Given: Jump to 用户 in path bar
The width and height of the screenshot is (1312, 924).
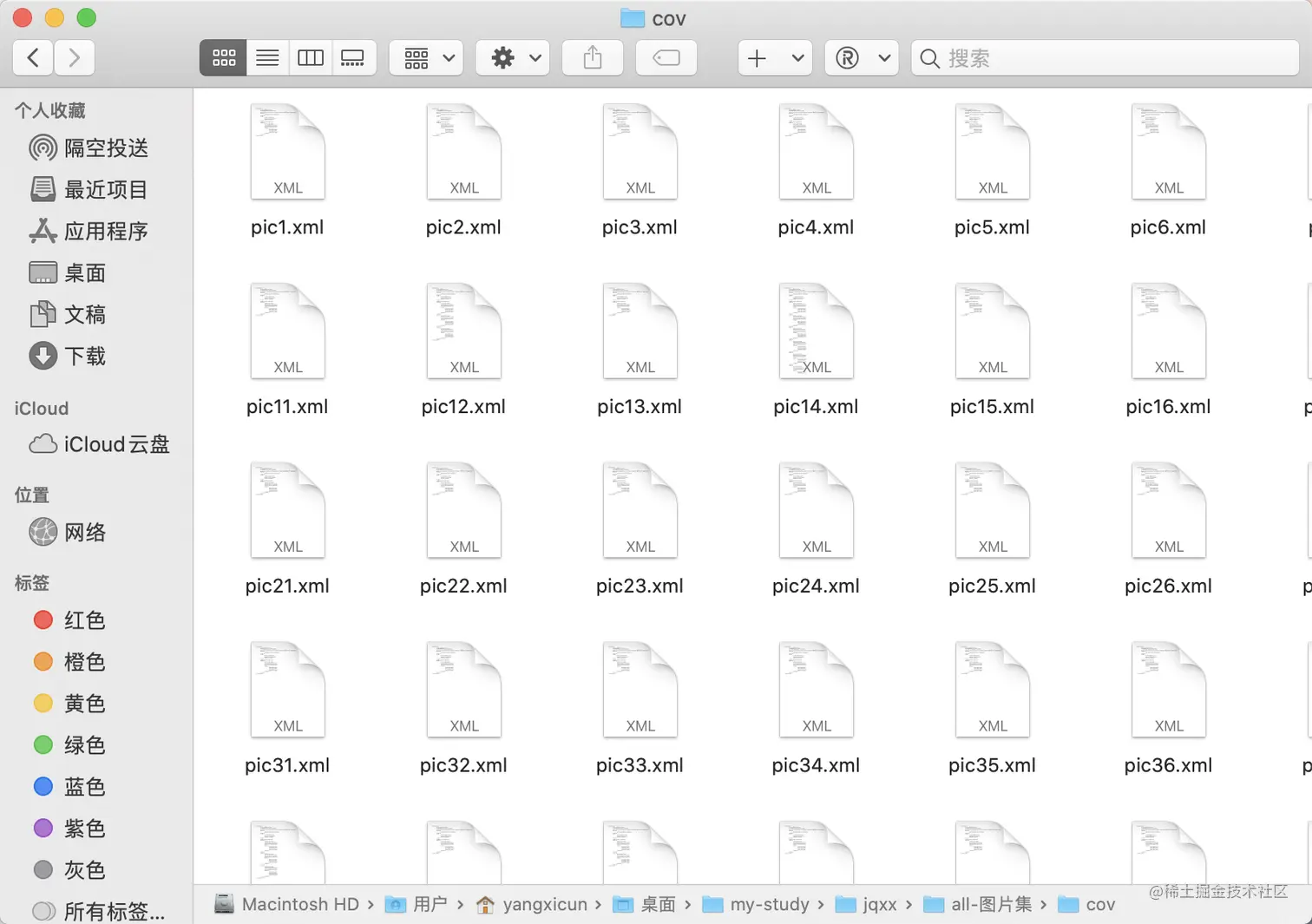Looking at the screenshot, I should 416,904.
